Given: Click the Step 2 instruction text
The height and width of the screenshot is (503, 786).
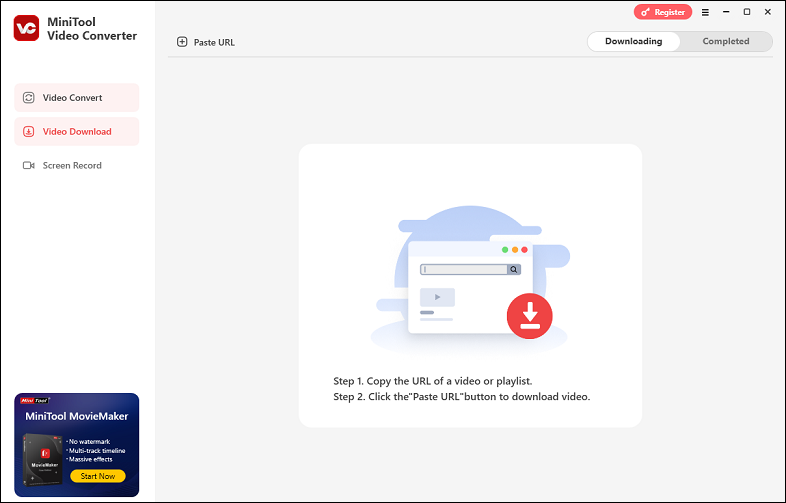Looking at the screenshot, I should click(x=462, y=397).
